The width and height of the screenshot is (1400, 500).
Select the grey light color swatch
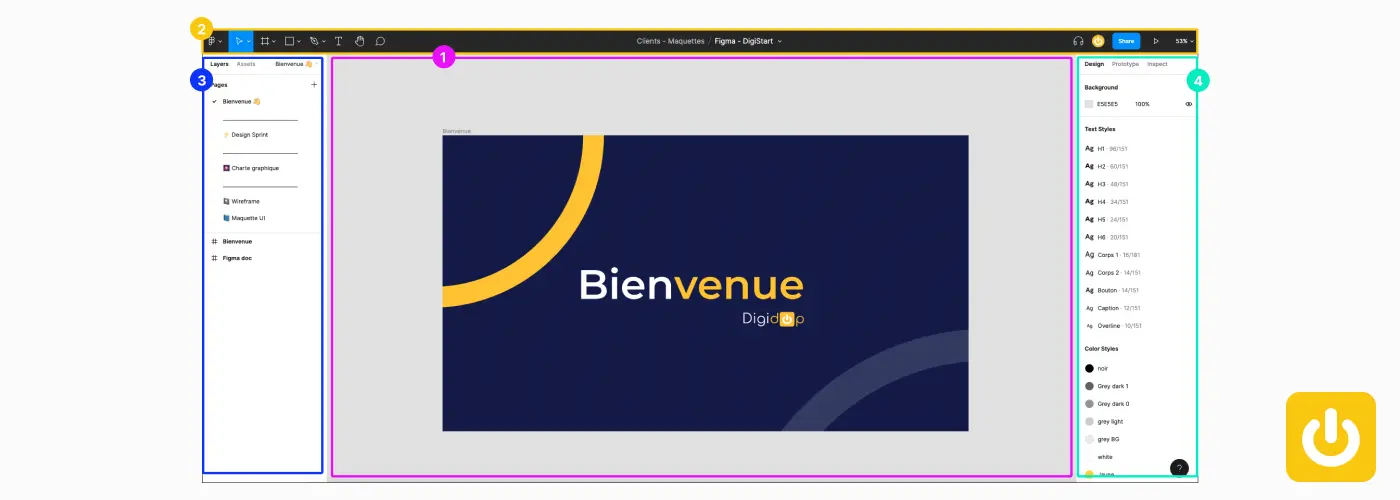point(1089,421)
